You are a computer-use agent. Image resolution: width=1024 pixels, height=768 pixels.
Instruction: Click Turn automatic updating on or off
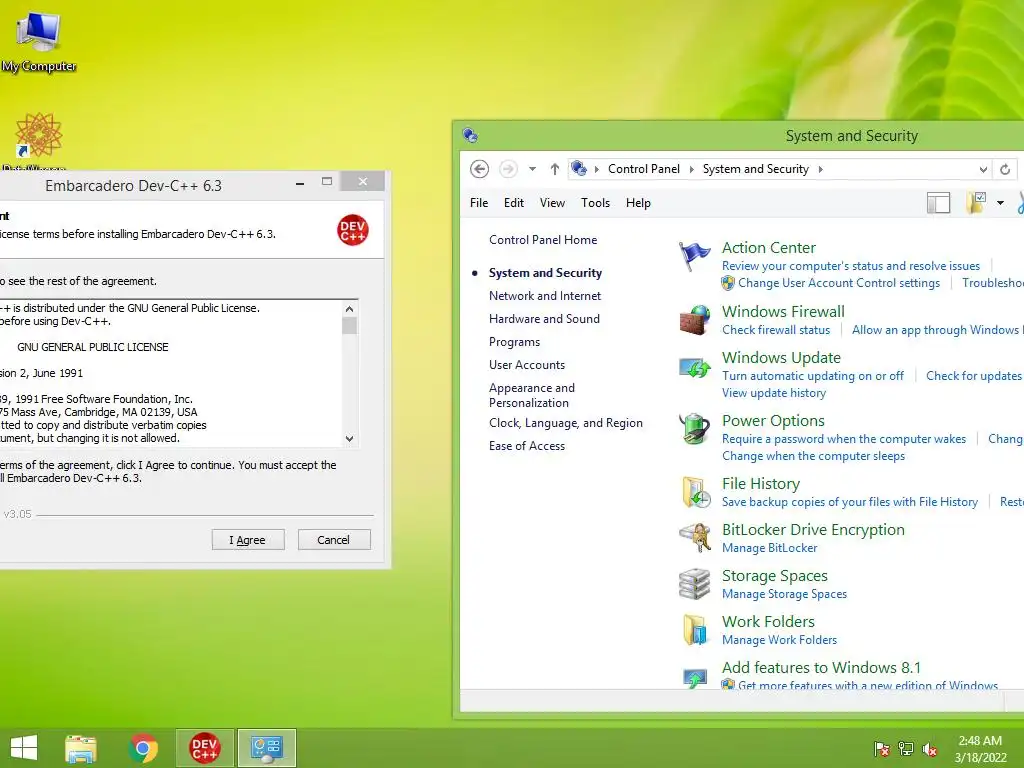[x=812, y=376]
